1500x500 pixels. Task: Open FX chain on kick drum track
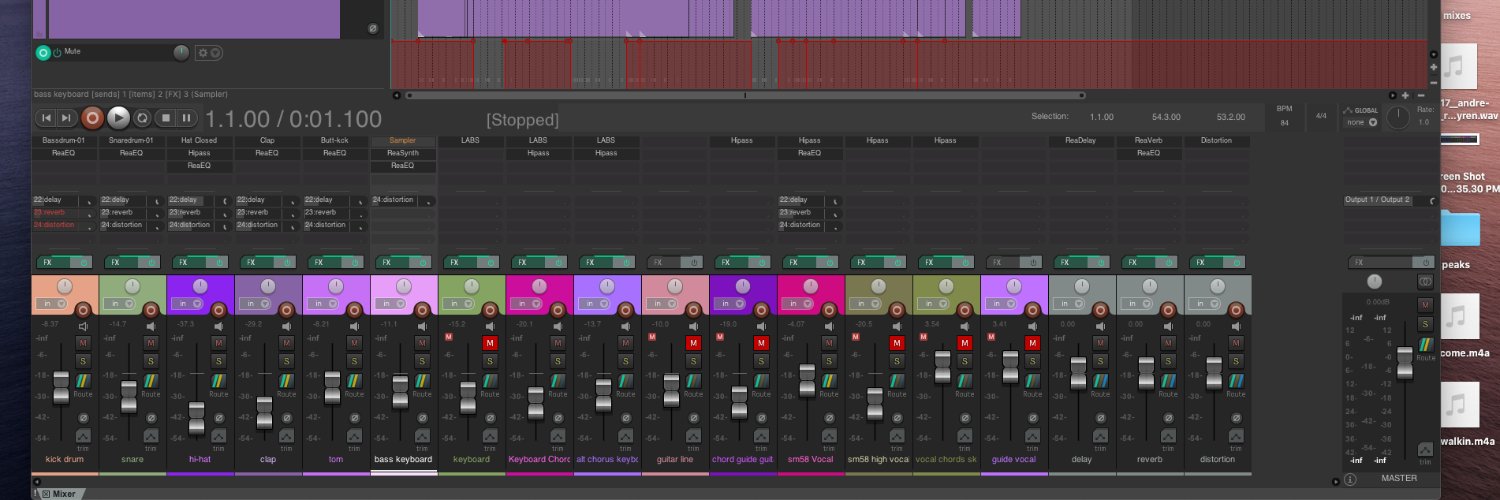[x=52, y=262]
